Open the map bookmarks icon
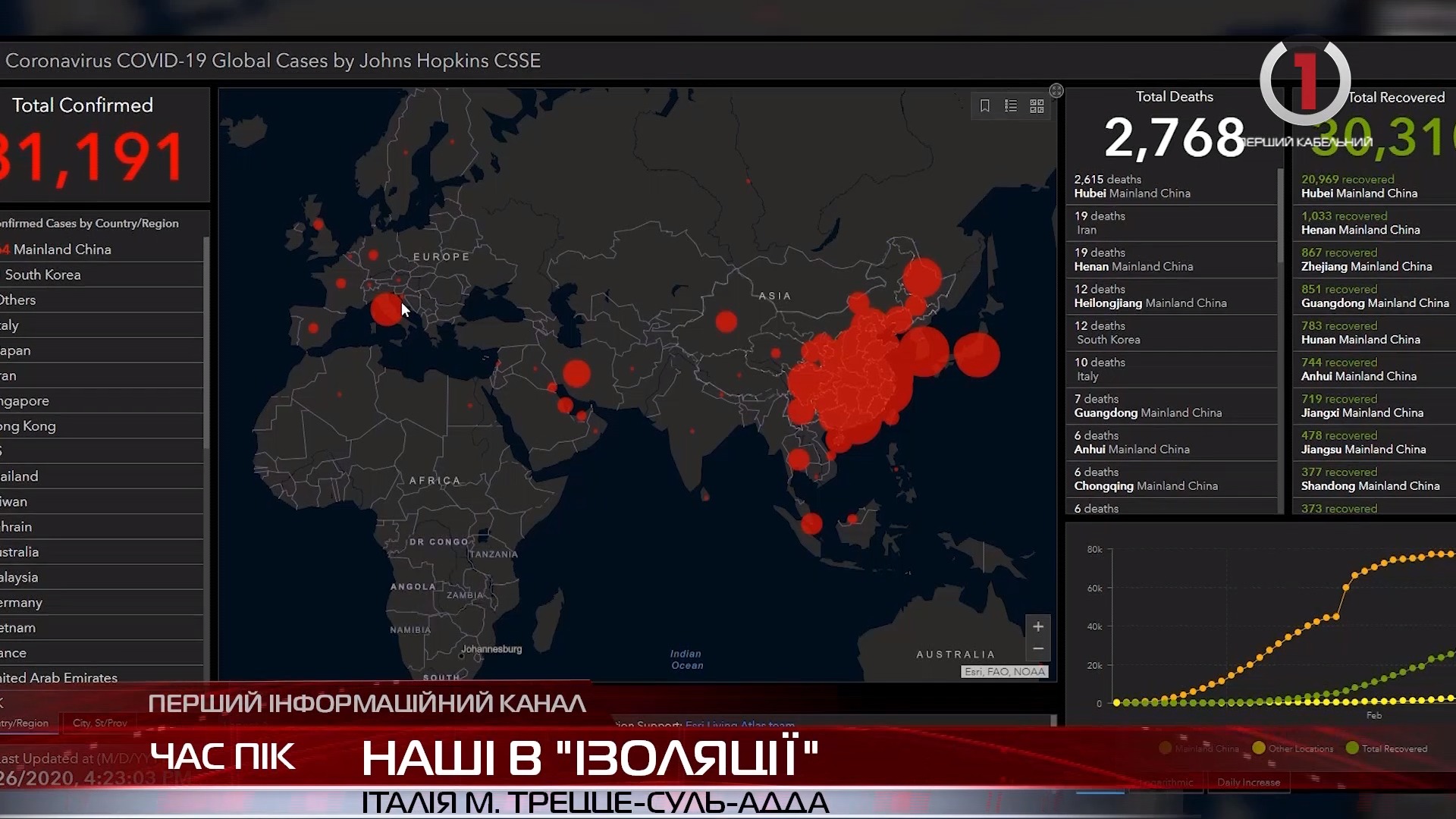 pos(984,106)
